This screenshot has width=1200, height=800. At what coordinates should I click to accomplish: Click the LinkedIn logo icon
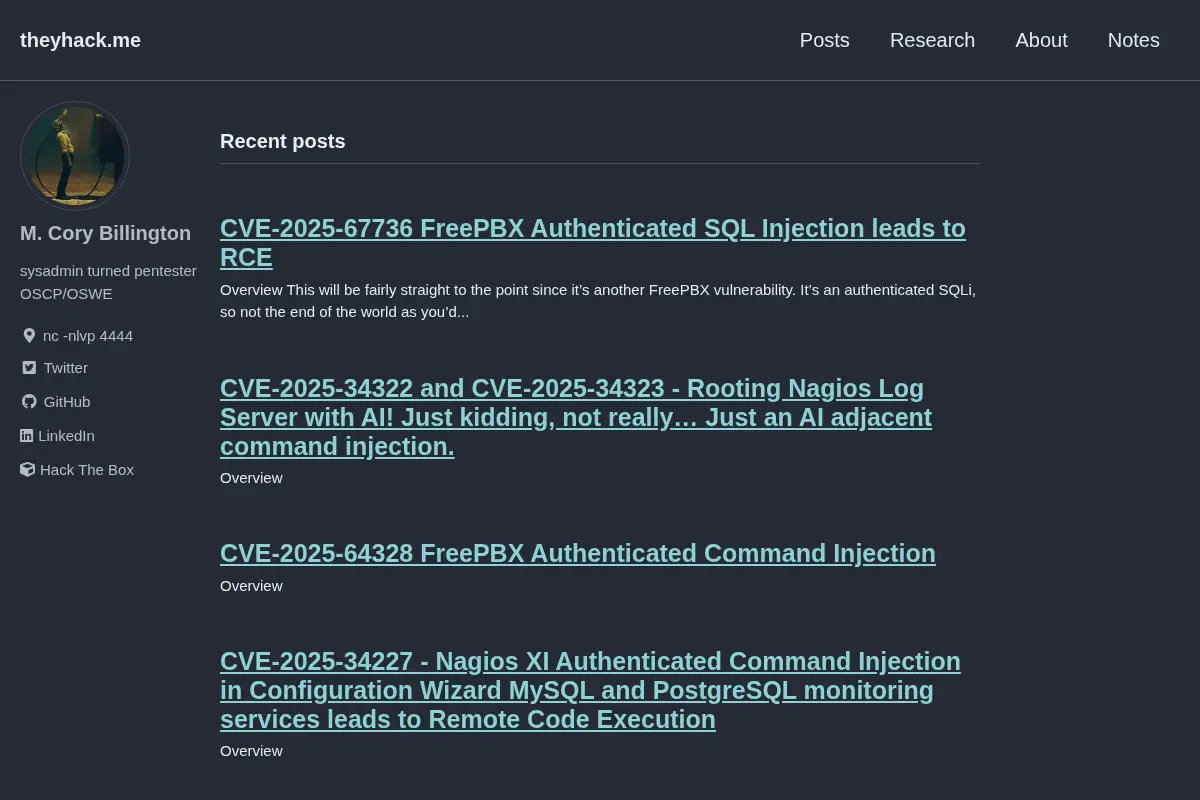tap(27, 436)
